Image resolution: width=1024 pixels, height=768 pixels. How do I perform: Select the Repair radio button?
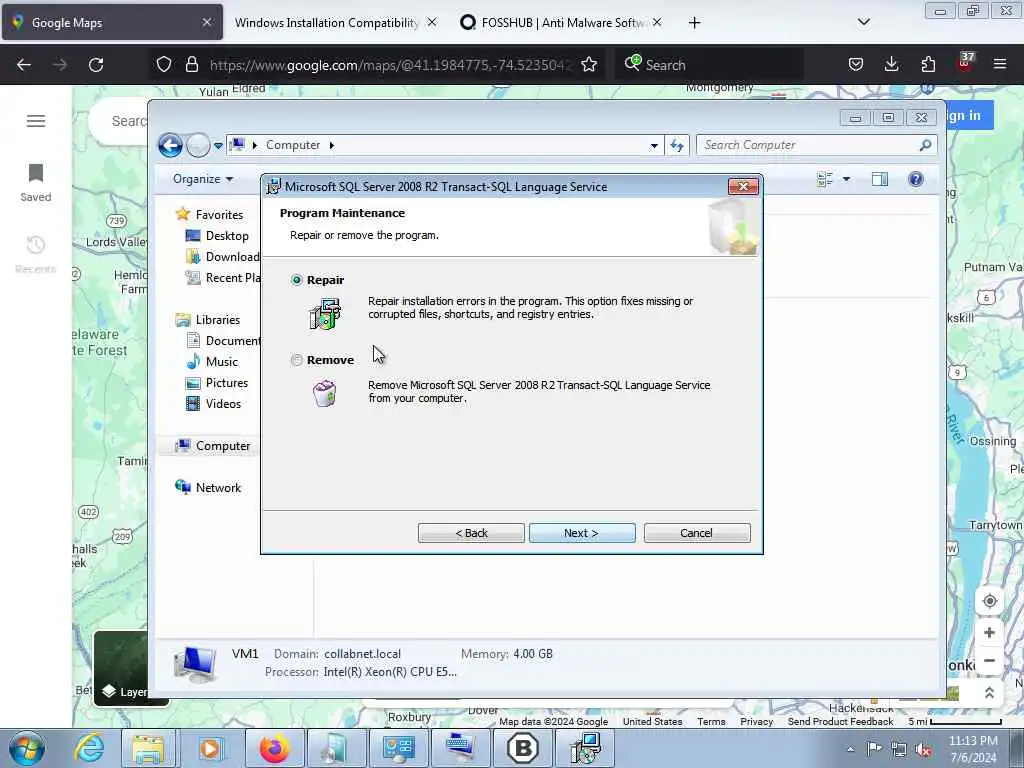(x=296, y=280)
